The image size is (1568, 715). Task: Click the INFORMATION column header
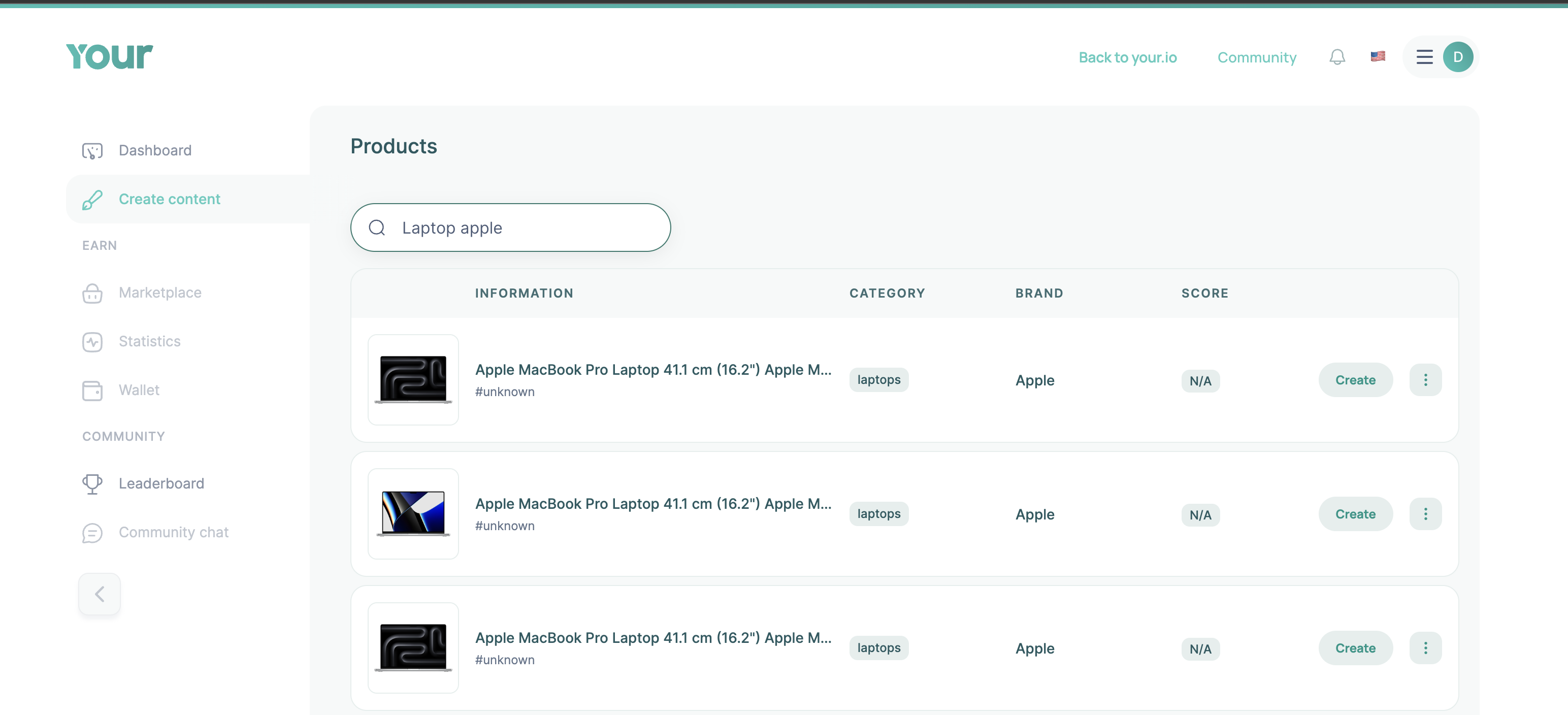[524, 294]
